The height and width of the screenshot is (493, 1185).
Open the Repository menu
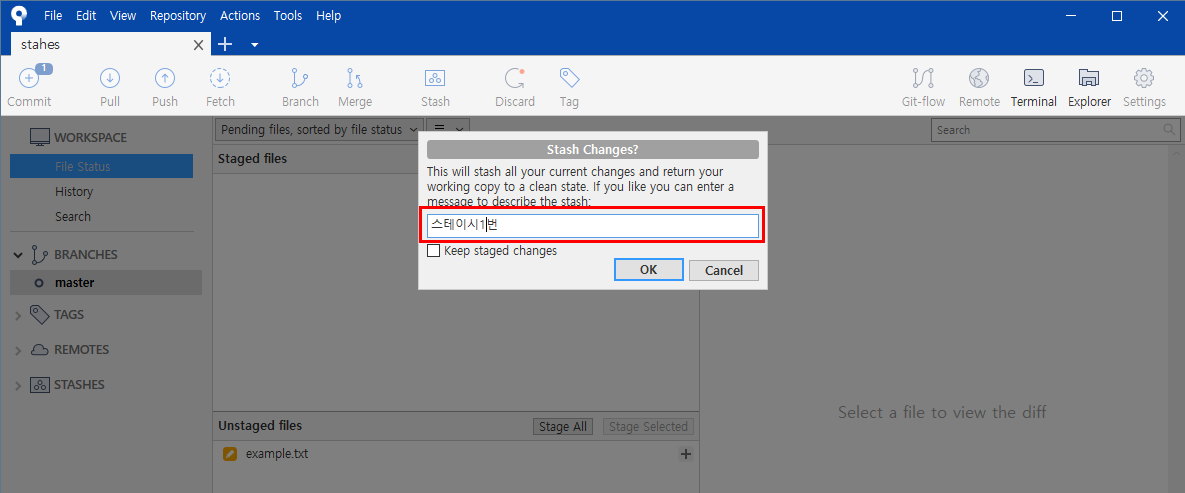(178, 15)
